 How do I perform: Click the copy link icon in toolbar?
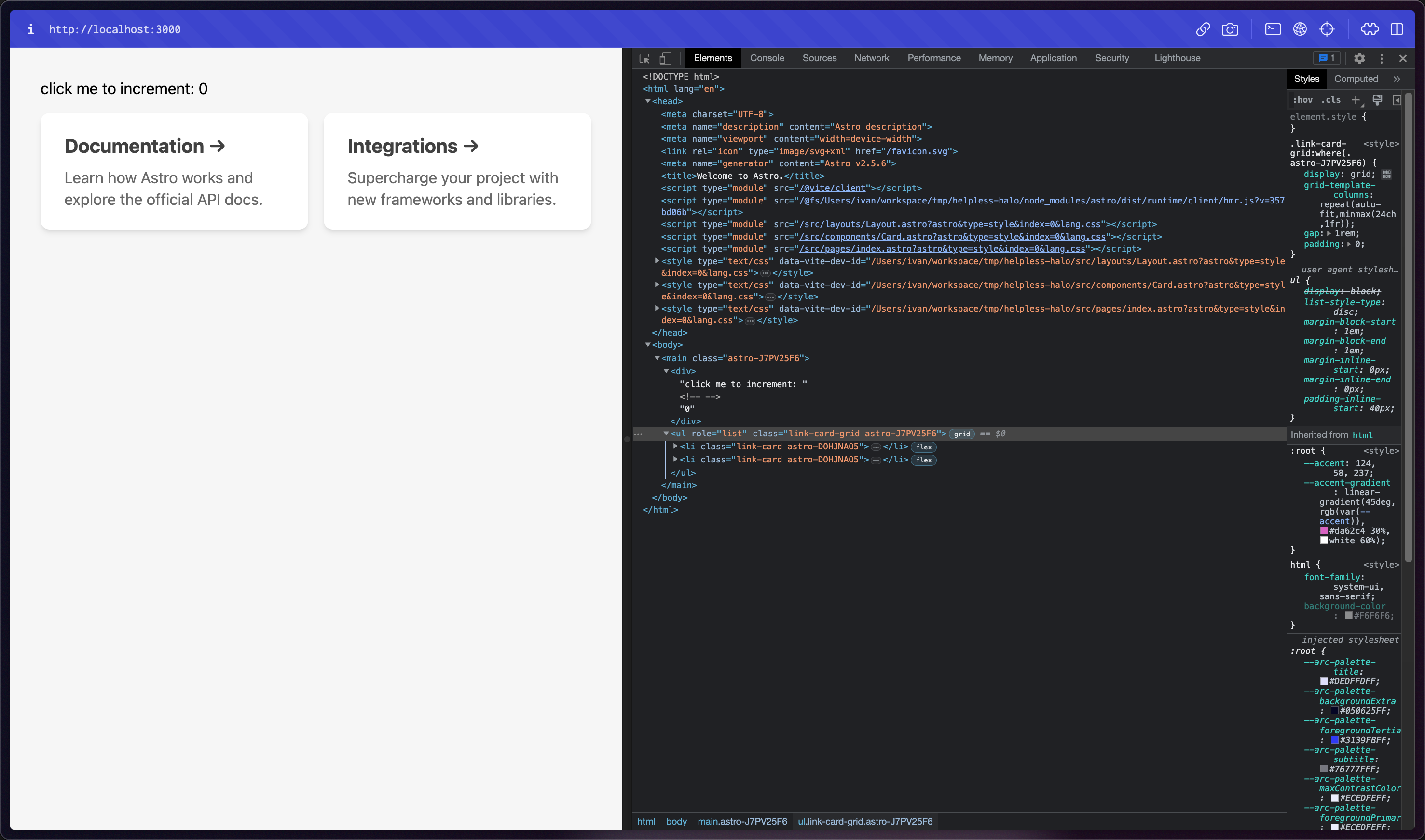[1203, 29]
